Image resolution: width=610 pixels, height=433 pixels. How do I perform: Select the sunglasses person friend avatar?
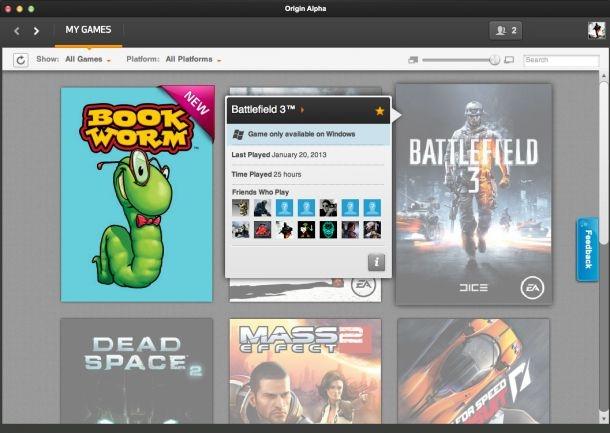click(x=328, y=208)
